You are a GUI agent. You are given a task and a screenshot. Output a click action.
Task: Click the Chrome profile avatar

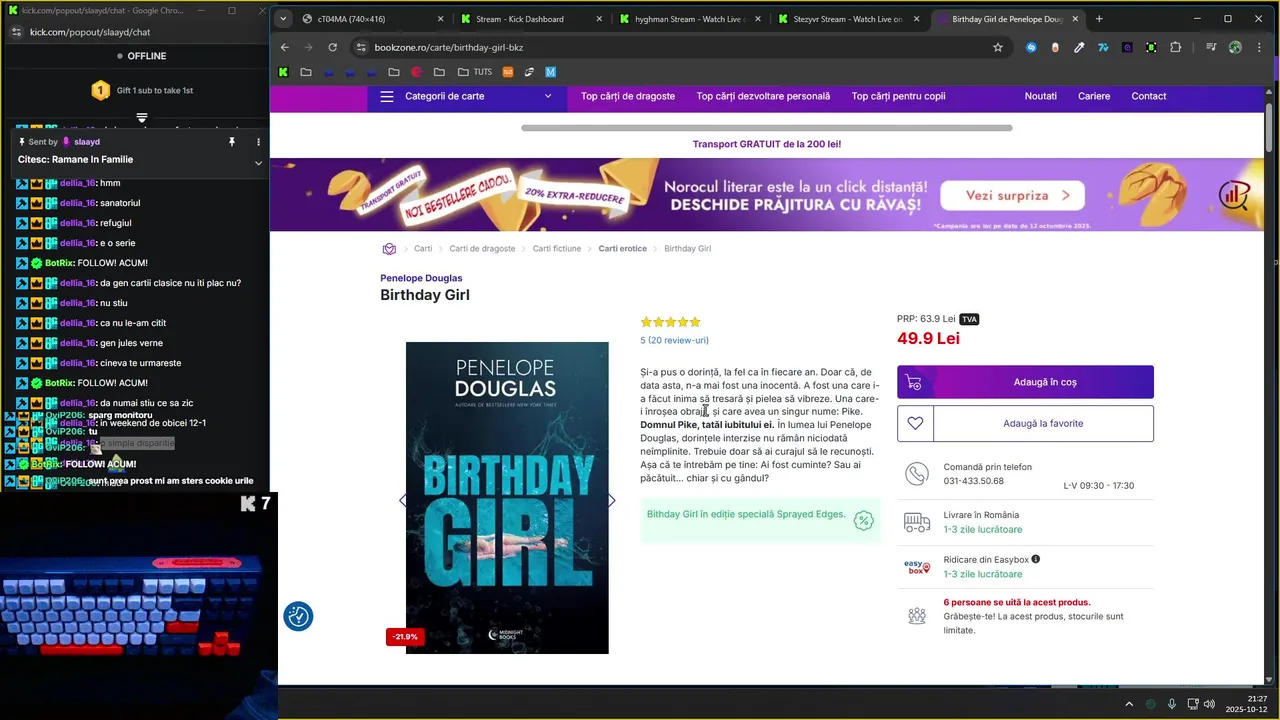tap(1235, 47)
